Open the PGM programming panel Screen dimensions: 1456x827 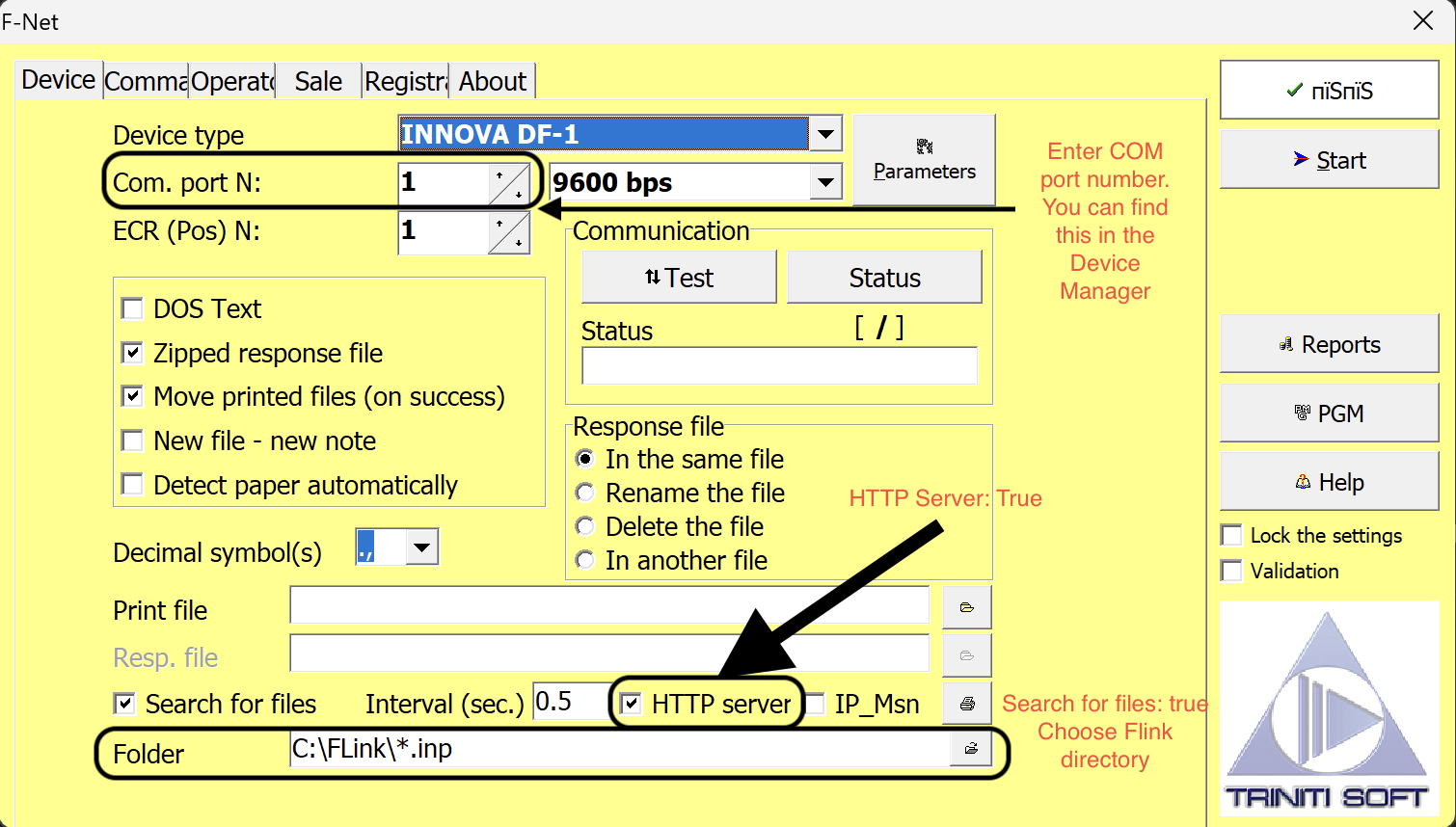1329,413
